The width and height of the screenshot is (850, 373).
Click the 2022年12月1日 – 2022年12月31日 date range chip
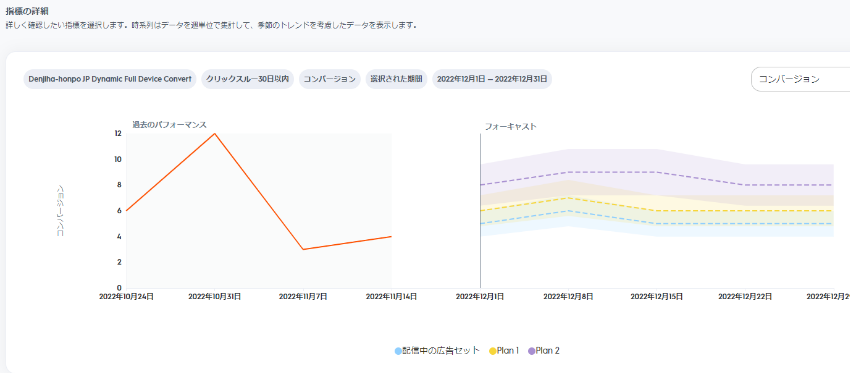[492, 79]
